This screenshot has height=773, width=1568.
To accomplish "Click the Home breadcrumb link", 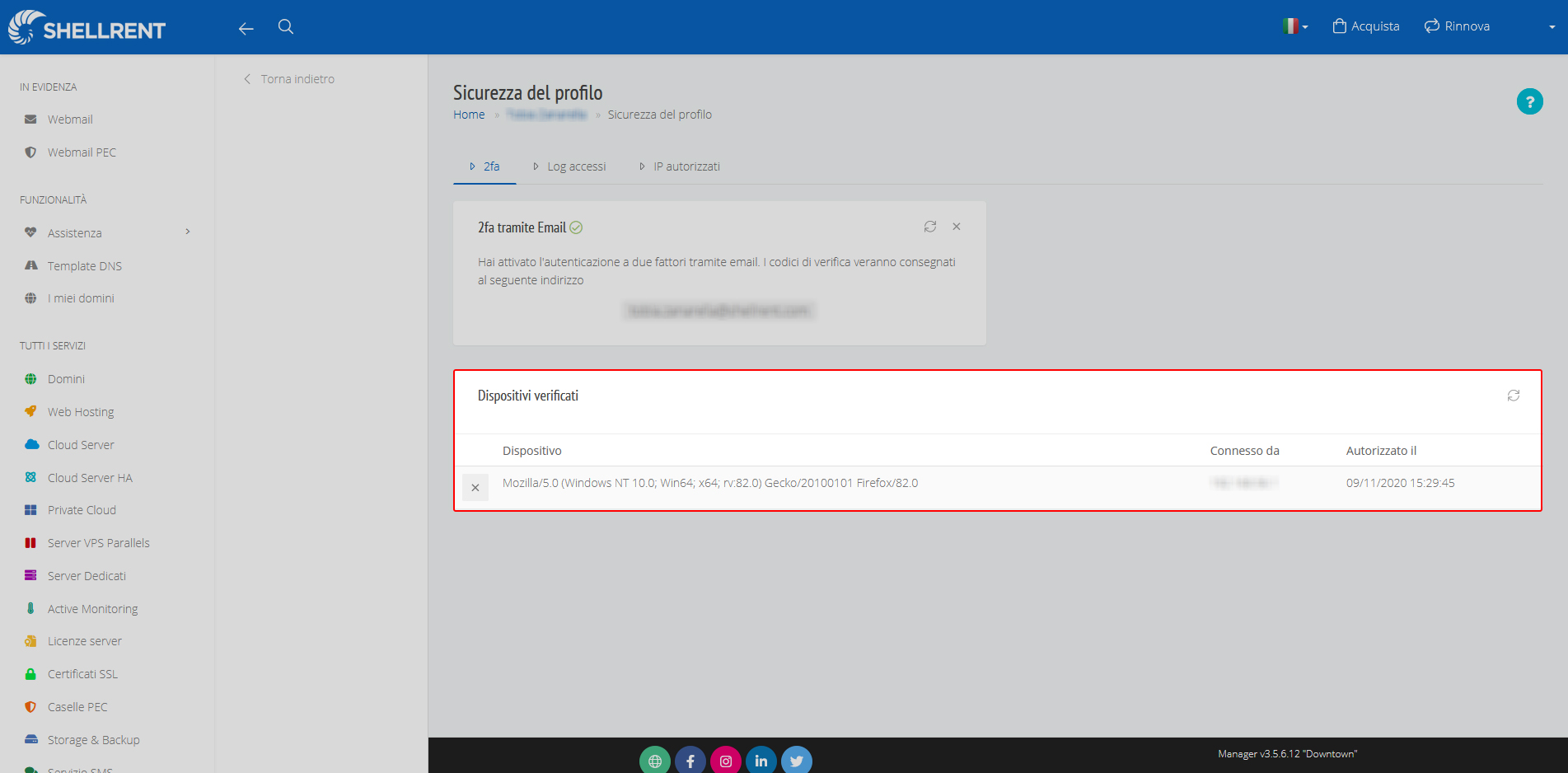I will click(469, 115).
